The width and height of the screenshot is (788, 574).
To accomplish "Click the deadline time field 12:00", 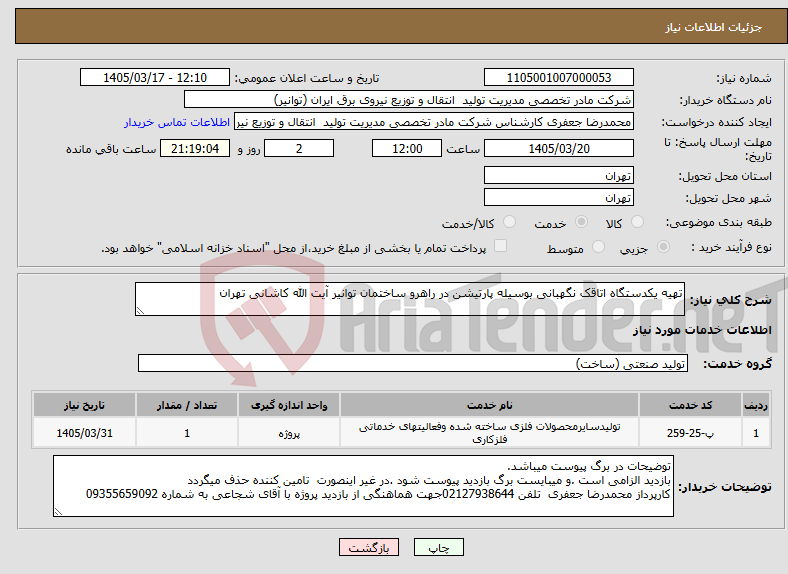I will click(407, 149).
